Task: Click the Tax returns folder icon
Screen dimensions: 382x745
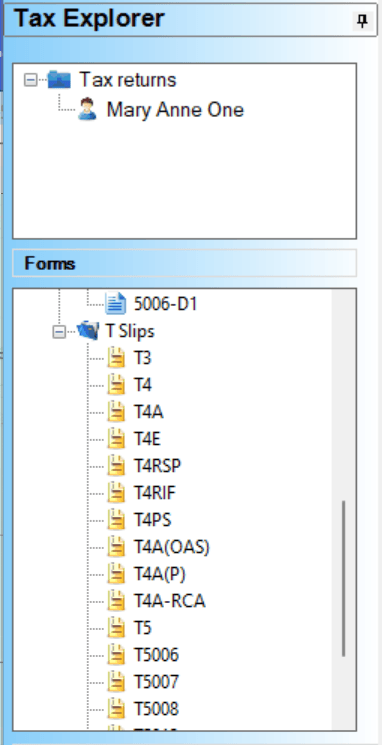Action: (59, 79)
